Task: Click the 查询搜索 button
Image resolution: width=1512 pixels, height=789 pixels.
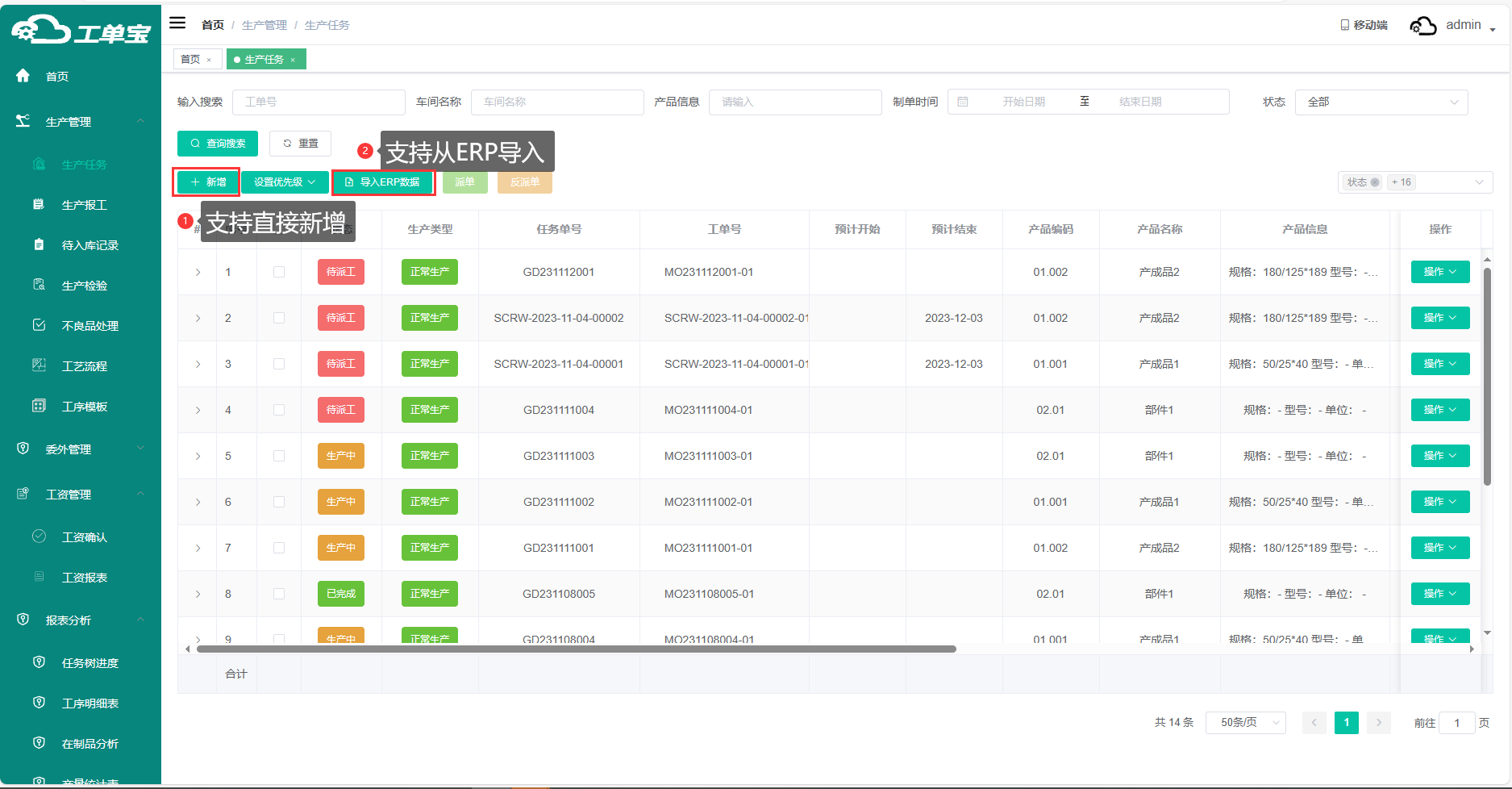Action: click(218, 144)
